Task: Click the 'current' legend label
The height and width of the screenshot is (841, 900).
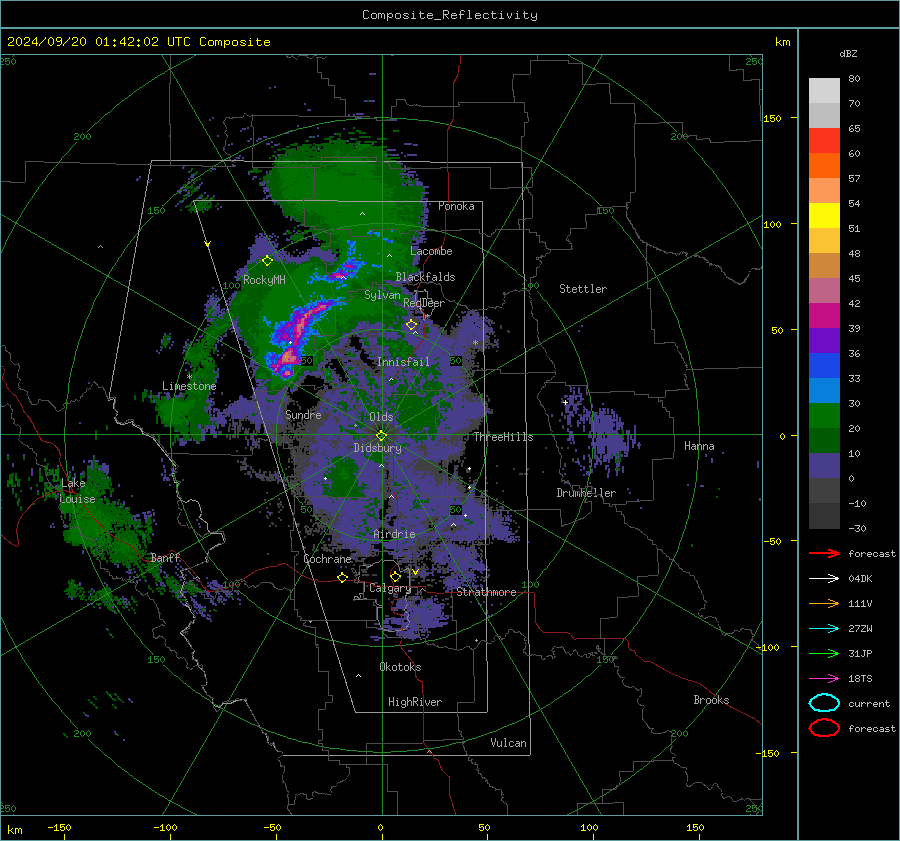Action: [869, 703]
